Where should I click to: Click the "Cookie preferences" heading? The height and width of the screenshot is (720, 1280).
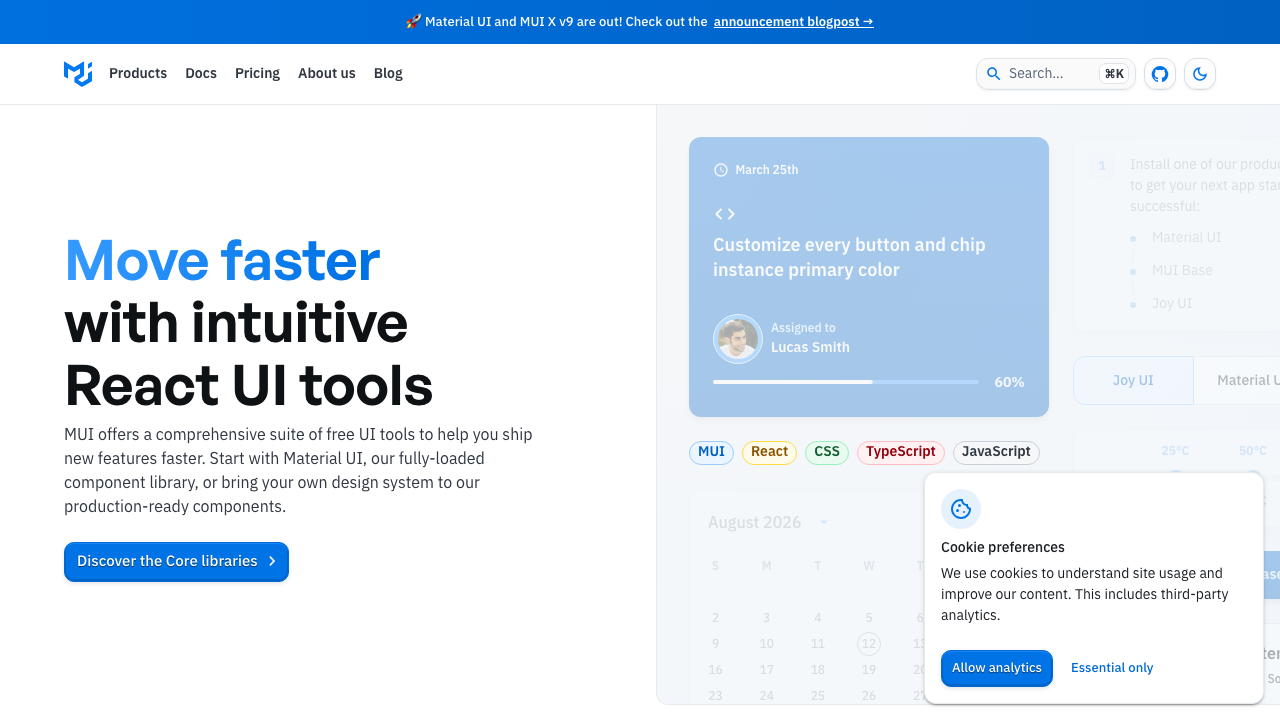1003,548
